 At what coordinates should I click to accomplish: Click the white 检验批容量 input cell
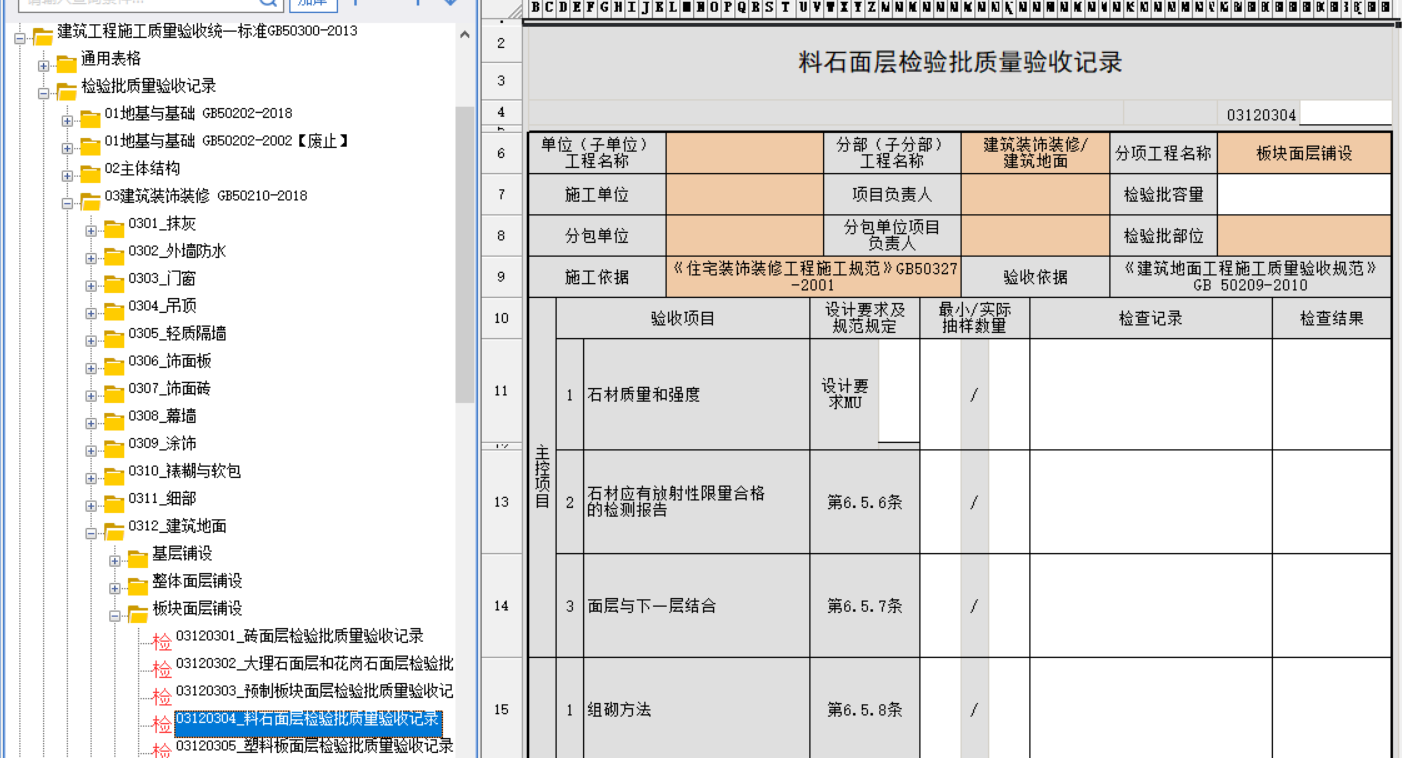point(1304,194)
